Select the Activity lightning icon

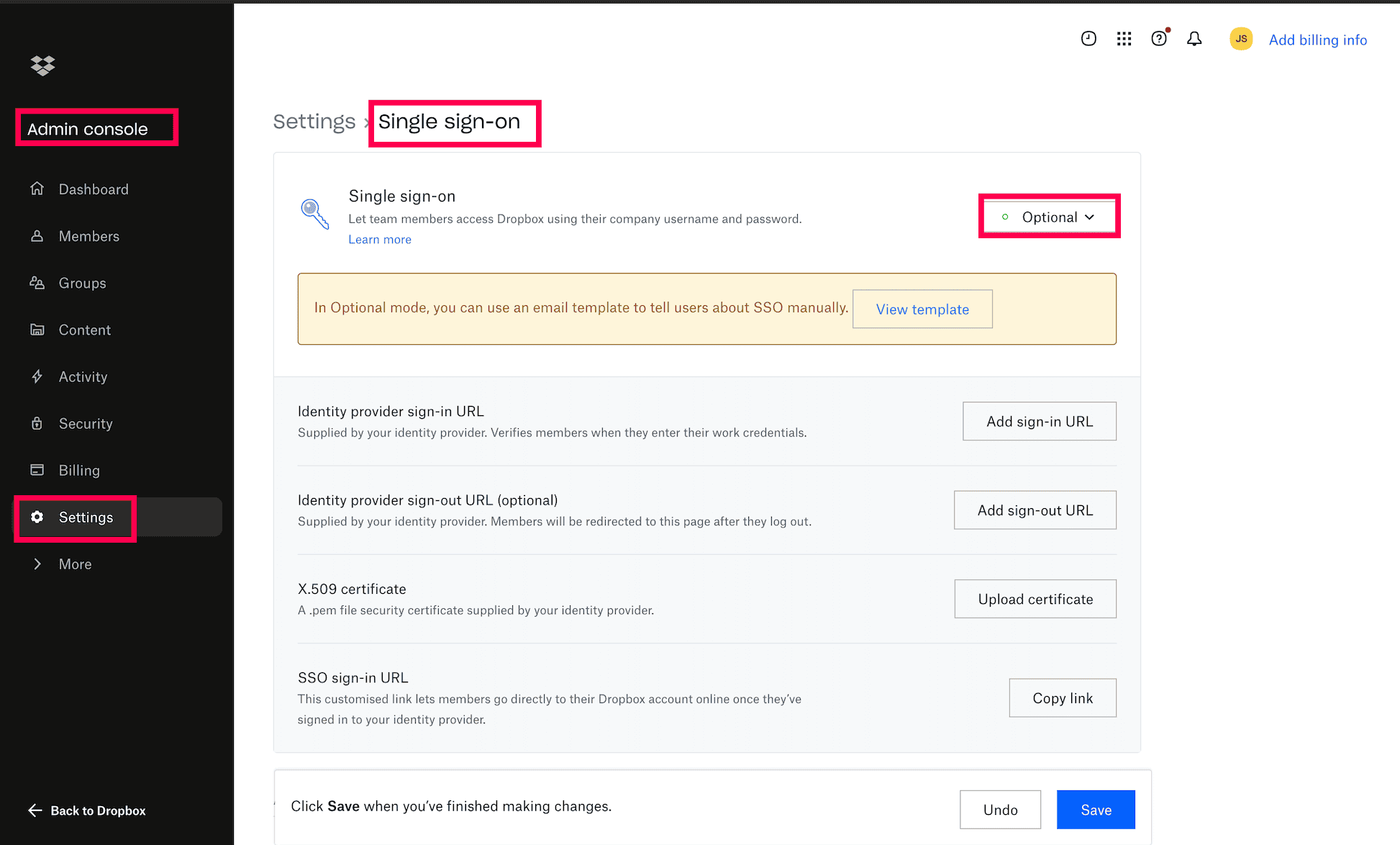tap(37, 376)
